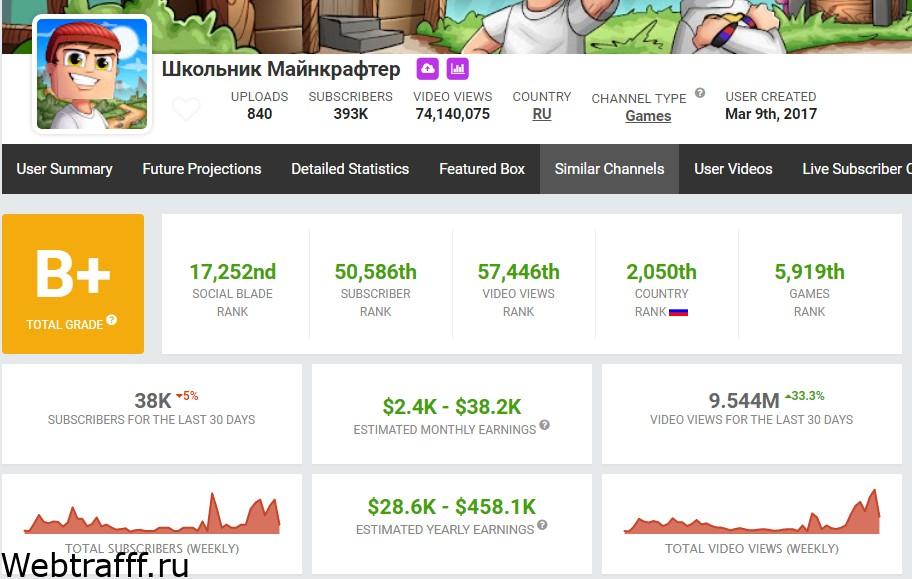Go to the User Videos tab
The image size is (912, 579).
(733, 169)
